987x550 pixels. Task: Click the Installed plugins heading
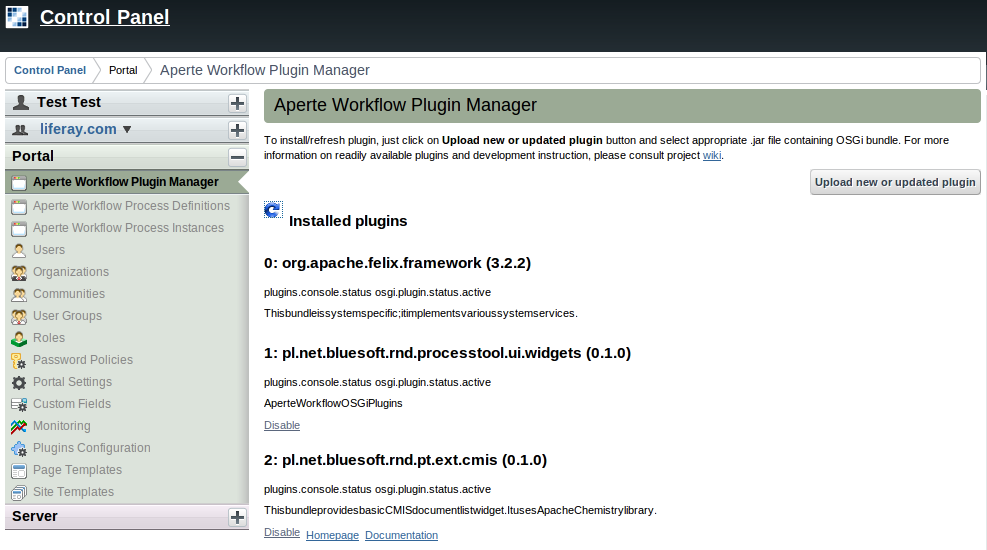[348, 221]
